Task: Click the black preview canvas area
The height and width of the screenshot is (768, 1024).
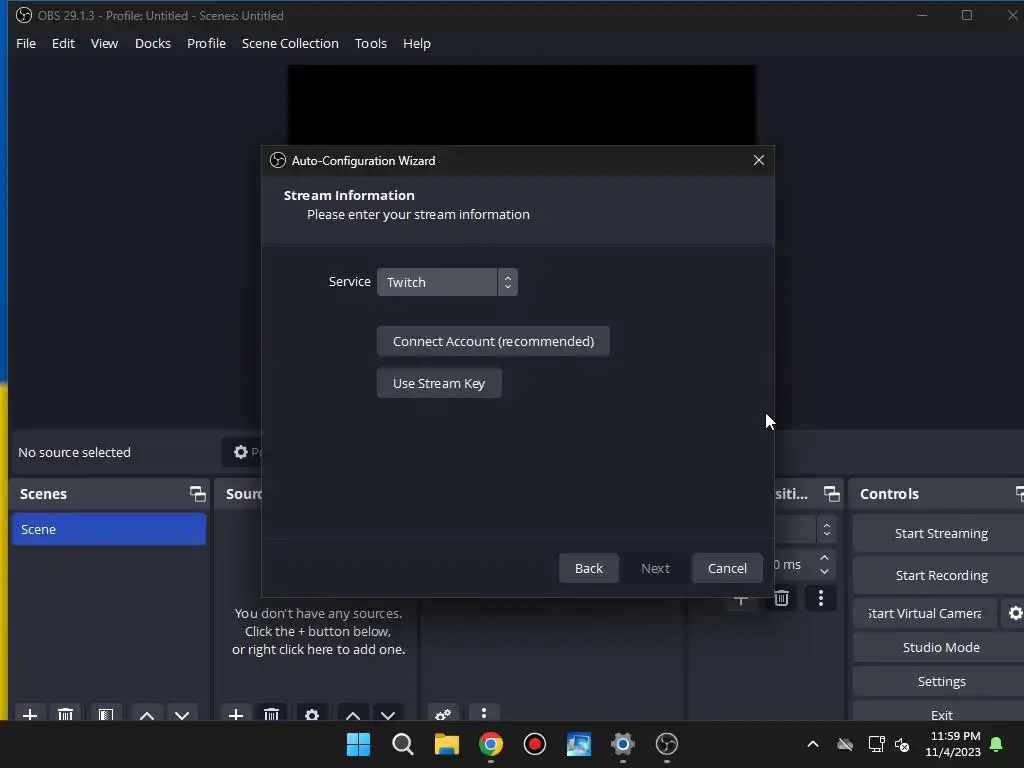Action: (521, 104)
